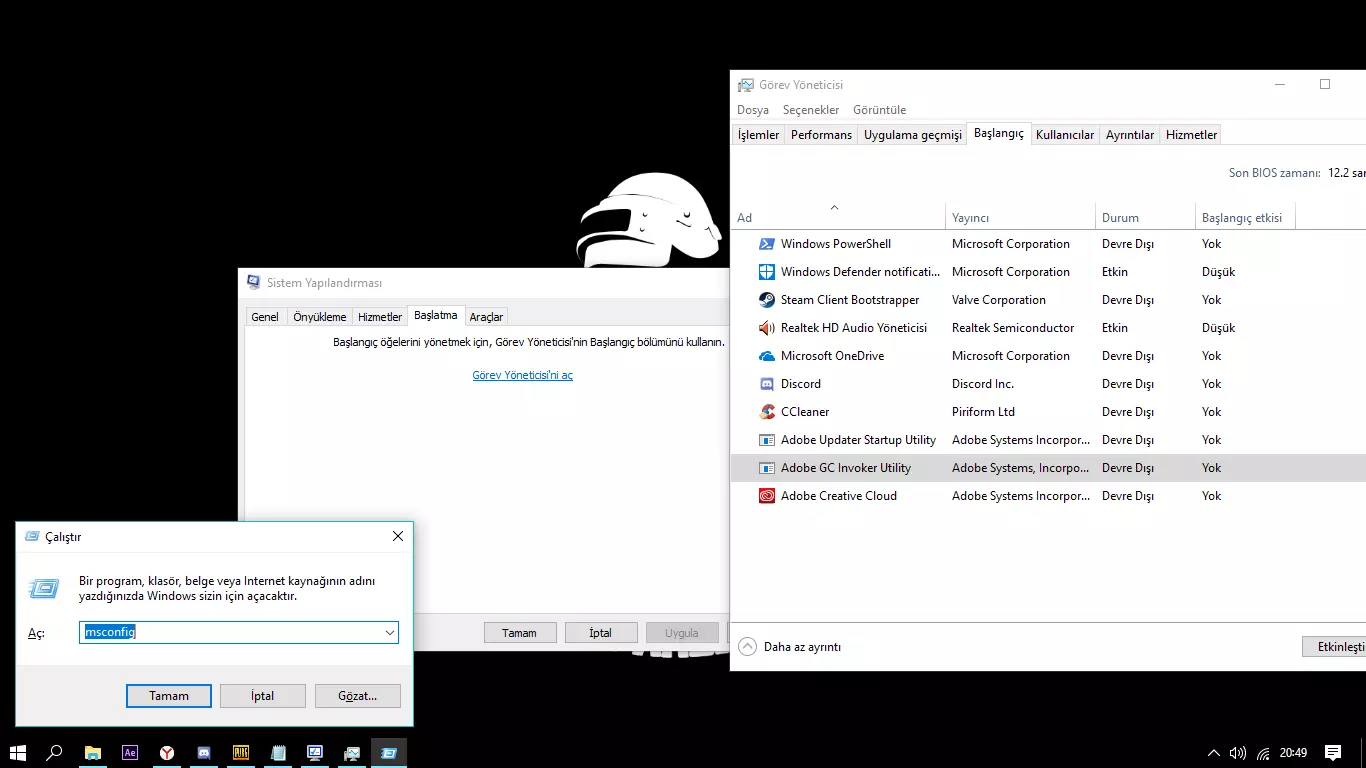The image size is (1366, 768).
Task: Open After Effects from the taskbar
Action: click(130, 753)
